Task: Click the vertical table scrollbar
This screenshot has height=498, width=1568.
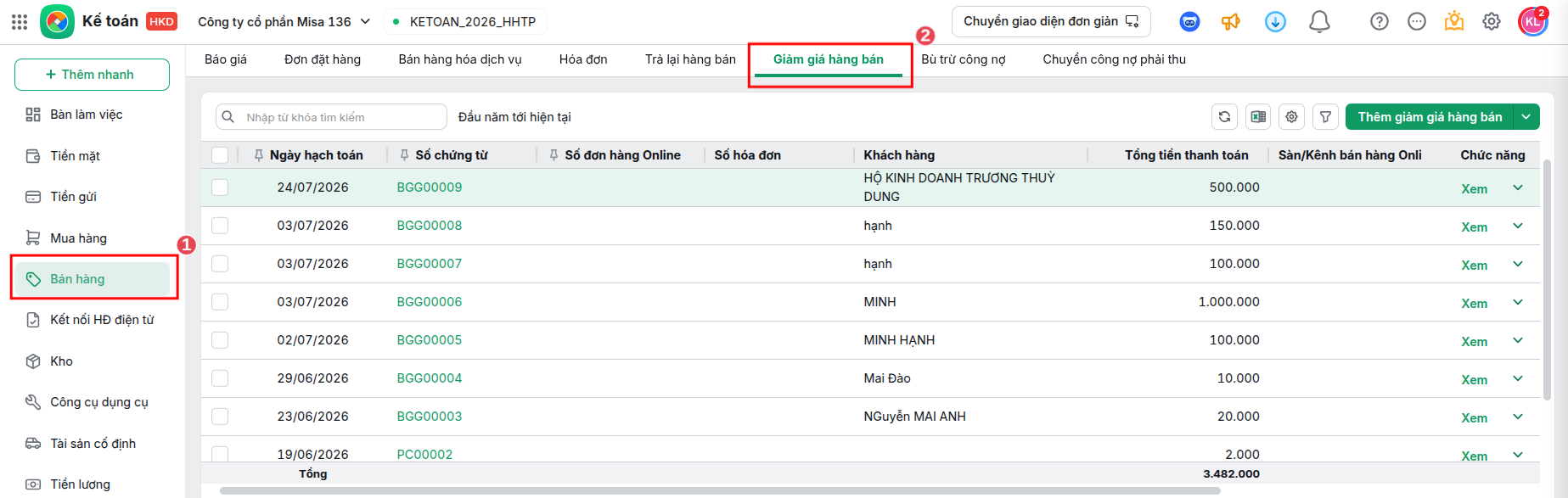Action: pos(1547,279)
